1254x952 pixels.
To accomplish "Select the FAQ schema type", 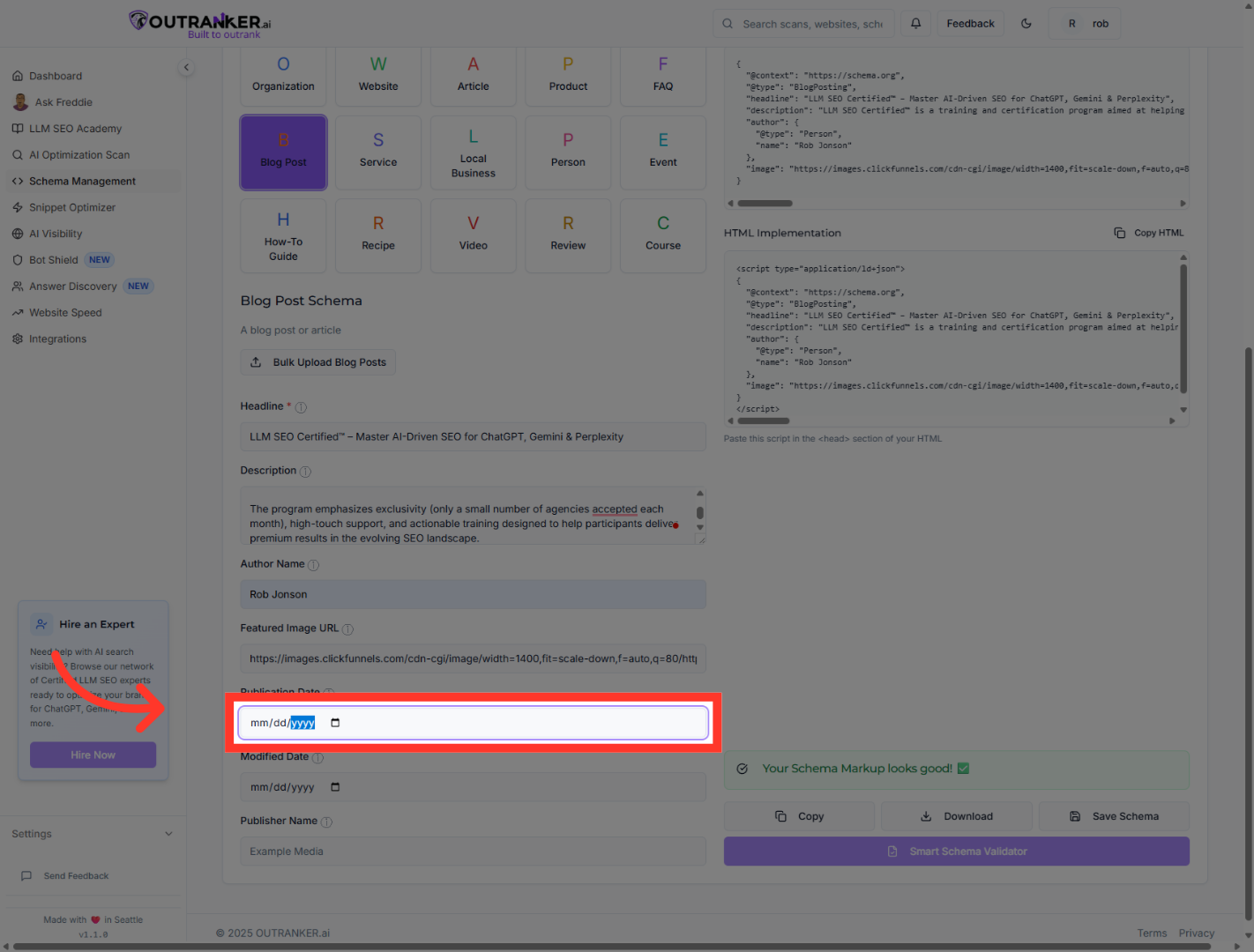I will click(663, 76).
